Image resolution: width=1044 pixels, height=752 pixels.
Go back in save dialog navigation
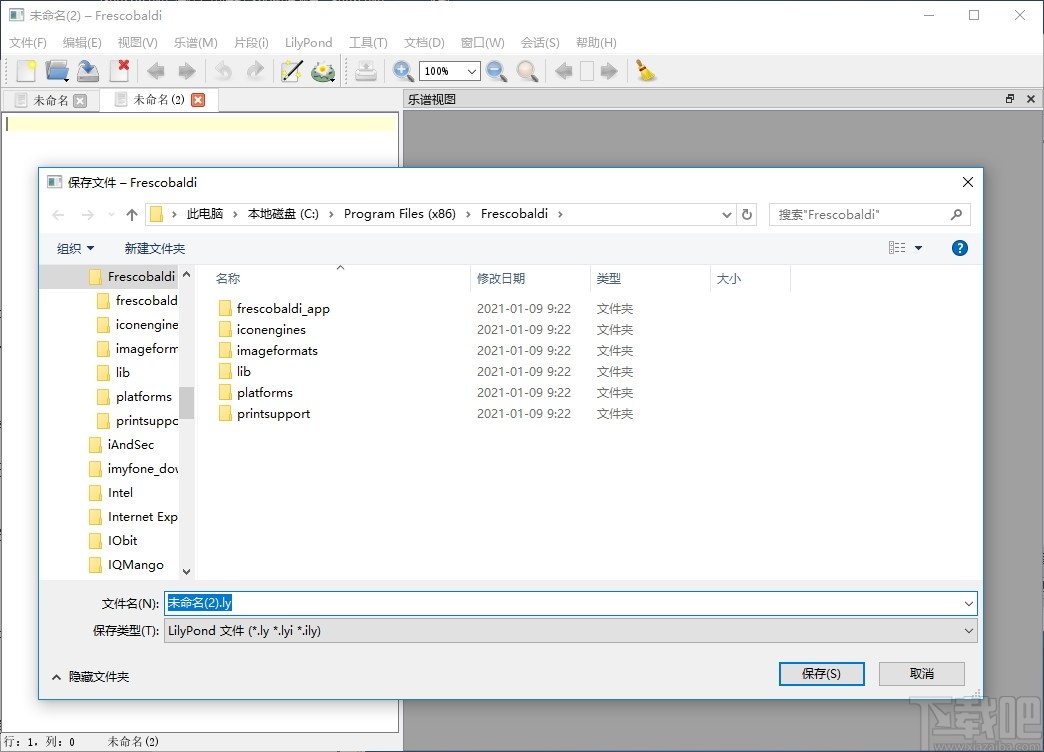pos(59,214)
